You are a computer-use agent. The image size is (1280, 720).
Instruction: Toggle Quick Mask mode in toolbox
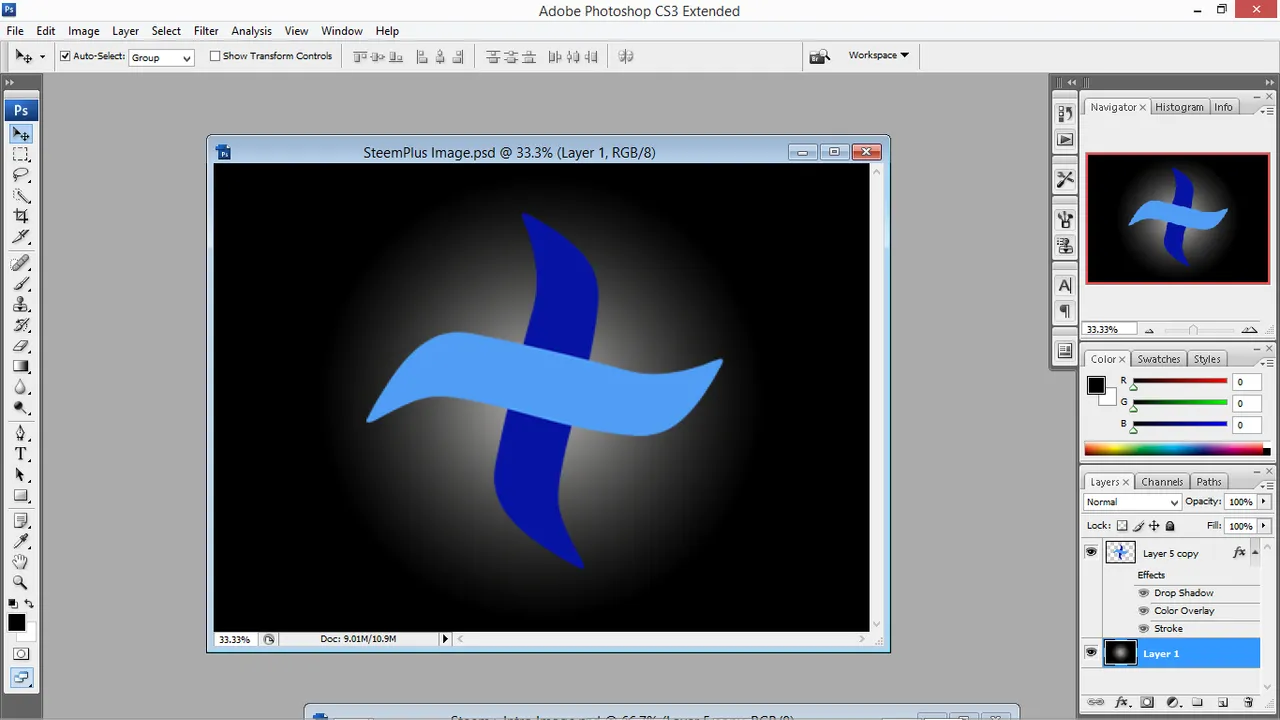[21, 654]
